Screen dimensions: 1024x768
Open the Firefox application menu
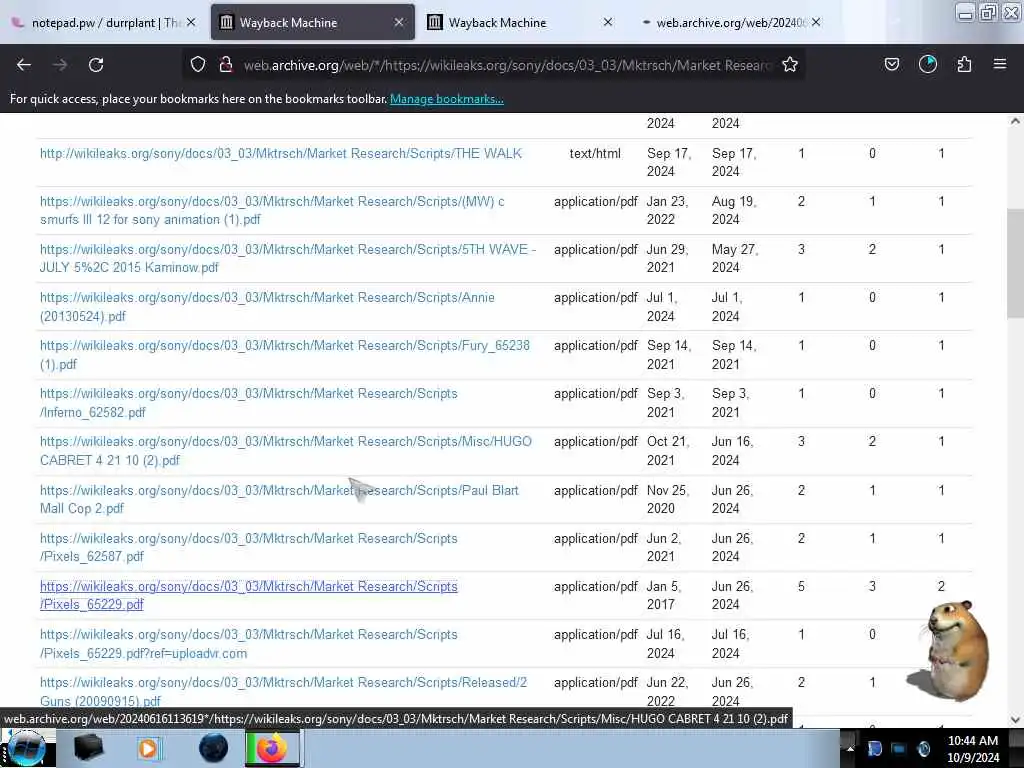click(1000, 64)
